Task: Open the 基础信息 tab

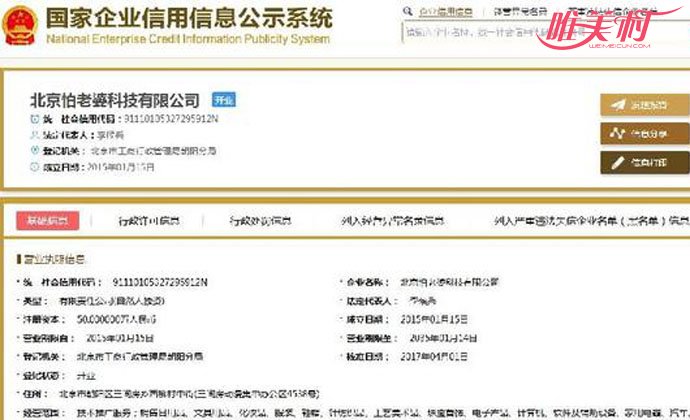Action: [x=48, y=221]
